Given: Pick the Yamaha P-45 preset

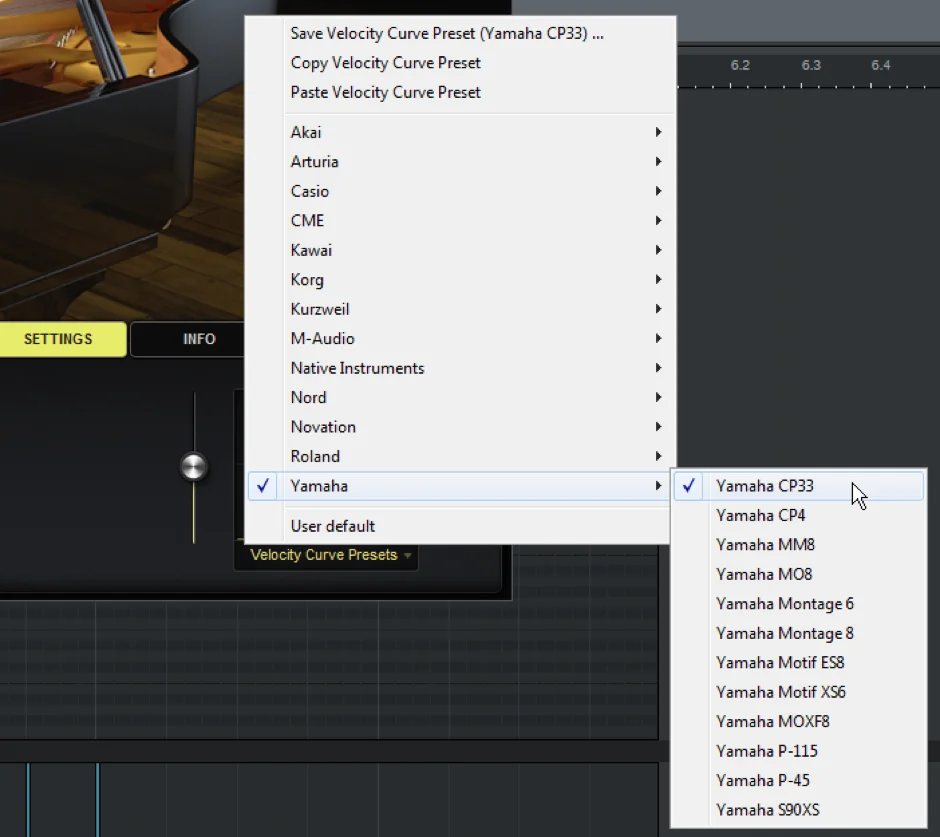Looking at the screenshot, I should coord(799,780).
